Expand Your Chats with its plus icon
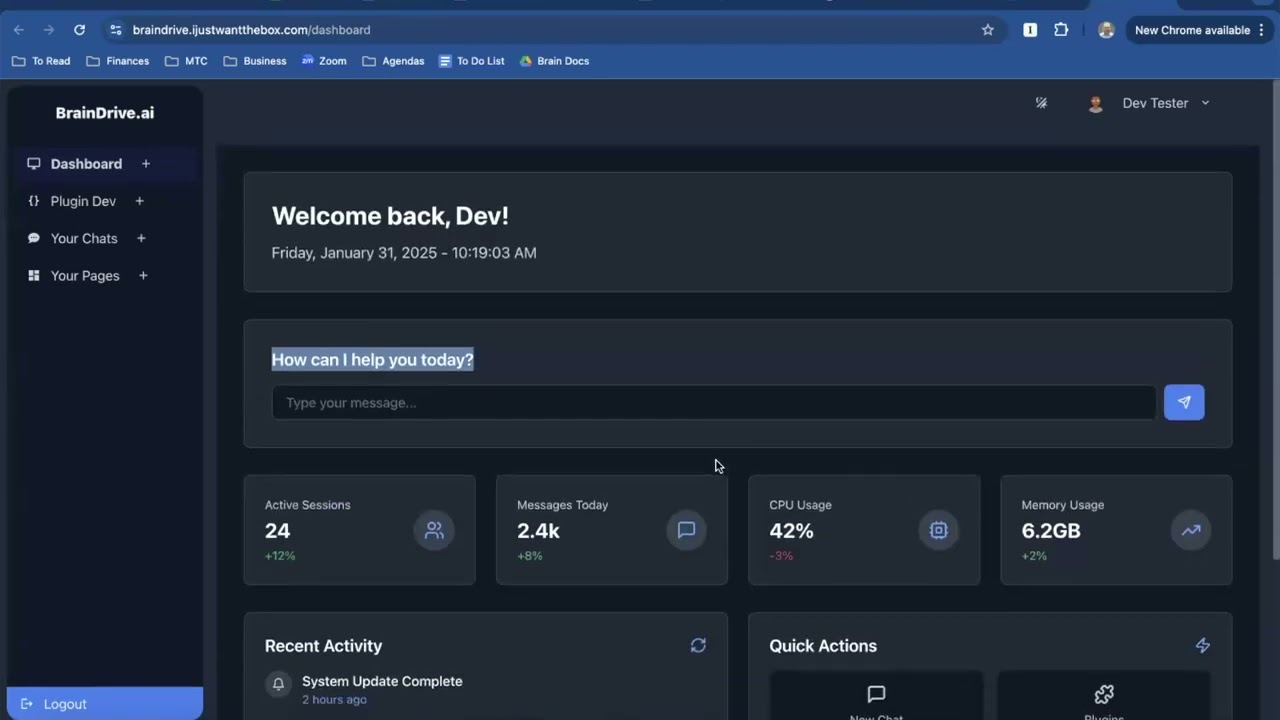The width and height of the screenshot is (1280, 720). 141,238
